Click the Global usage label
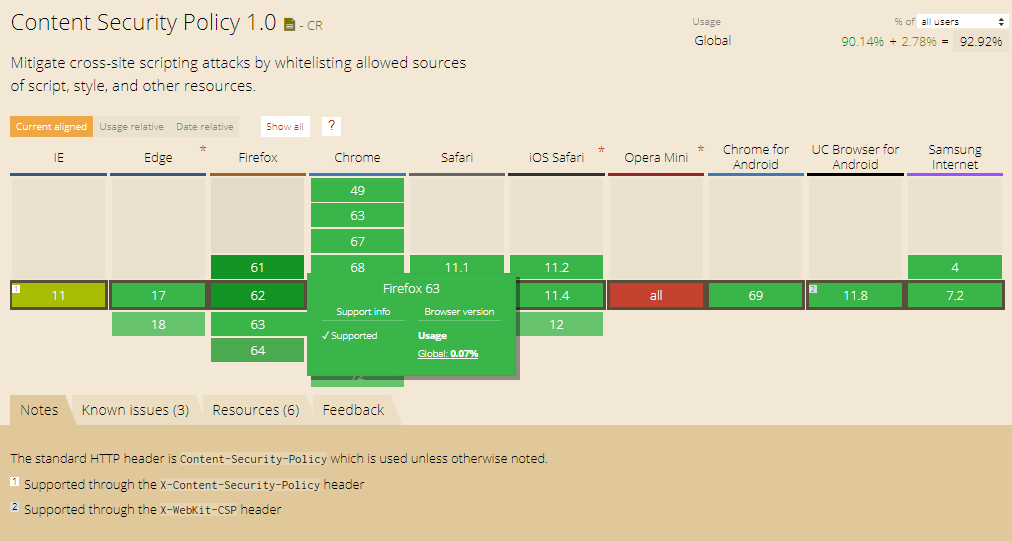The image size is (1012, 541). [x=713, y=41]
